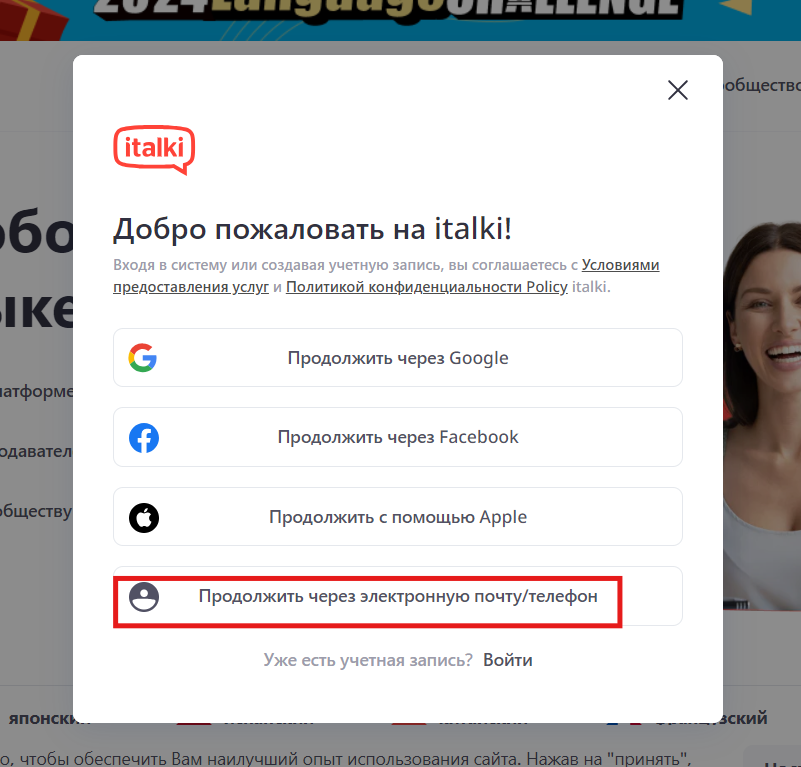Click the smiling woman photo

click(762, 414)
